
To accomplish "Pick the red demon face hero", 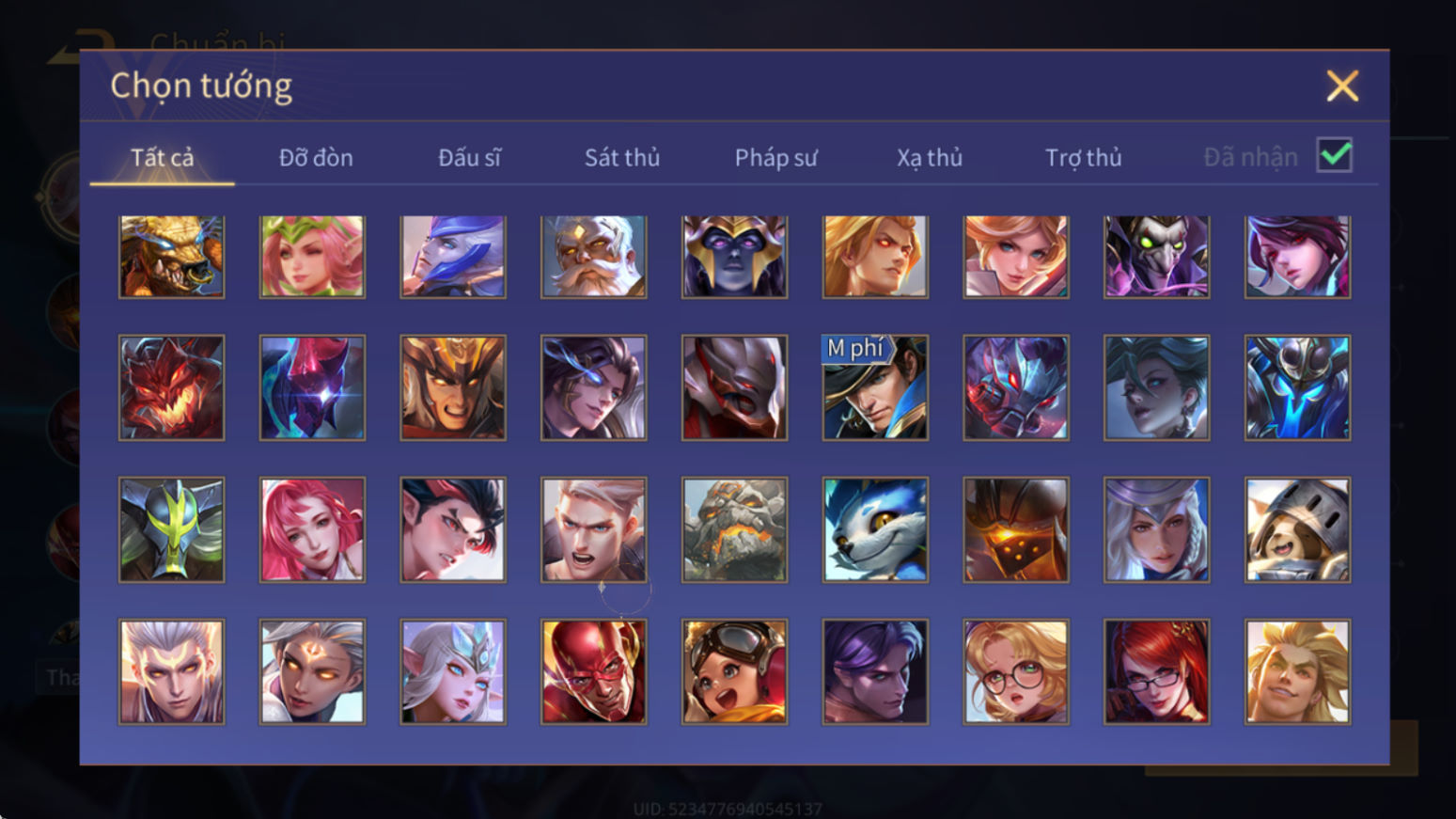I will (x=171, y=387).
